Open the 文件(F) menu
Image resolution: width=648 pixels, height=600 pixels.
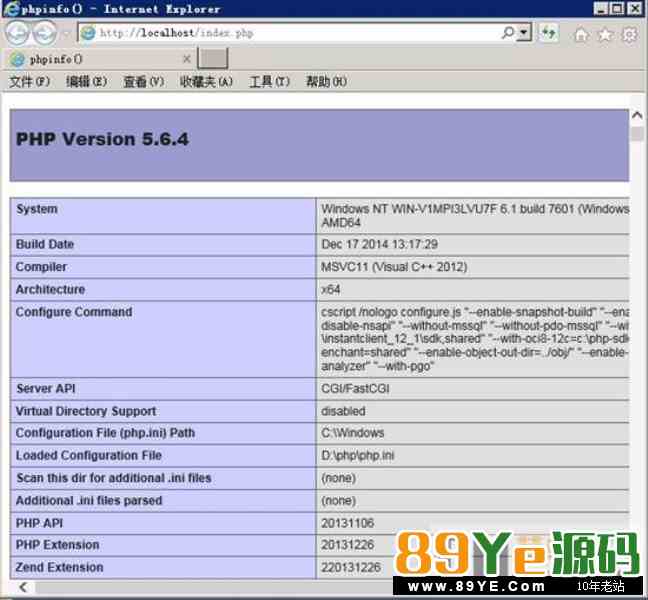coord(30,81)
